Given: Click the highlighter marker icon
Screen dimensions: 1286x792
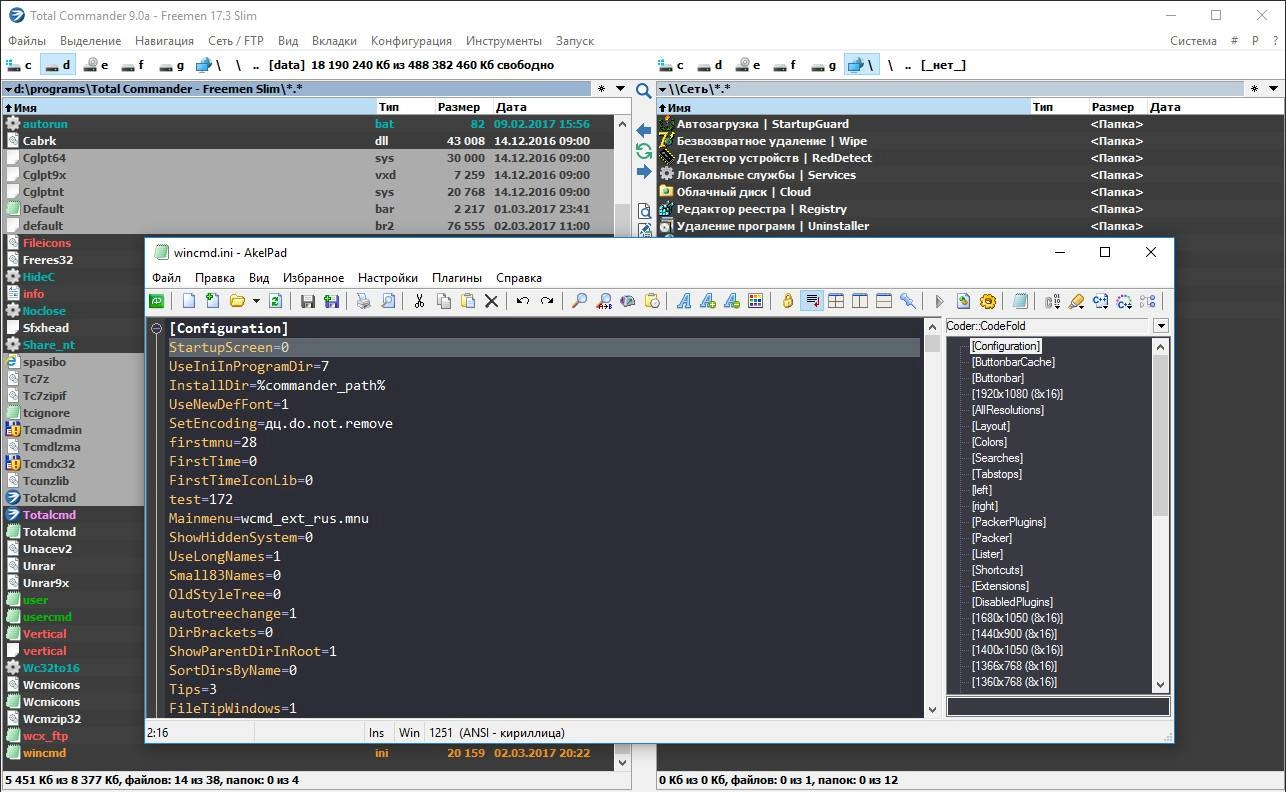Looking at the screenshot, I should tap(1076, 301).
